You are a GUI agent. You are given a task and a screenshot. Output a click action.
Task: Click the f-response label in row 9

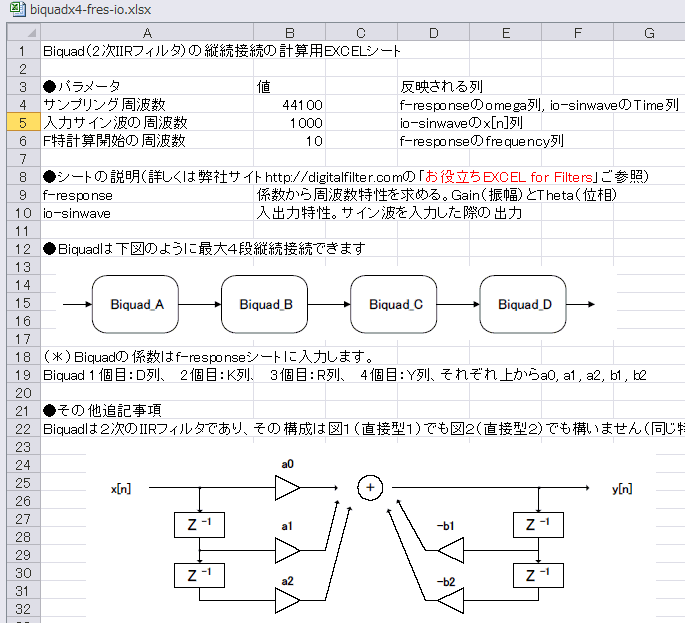(77, 195)
